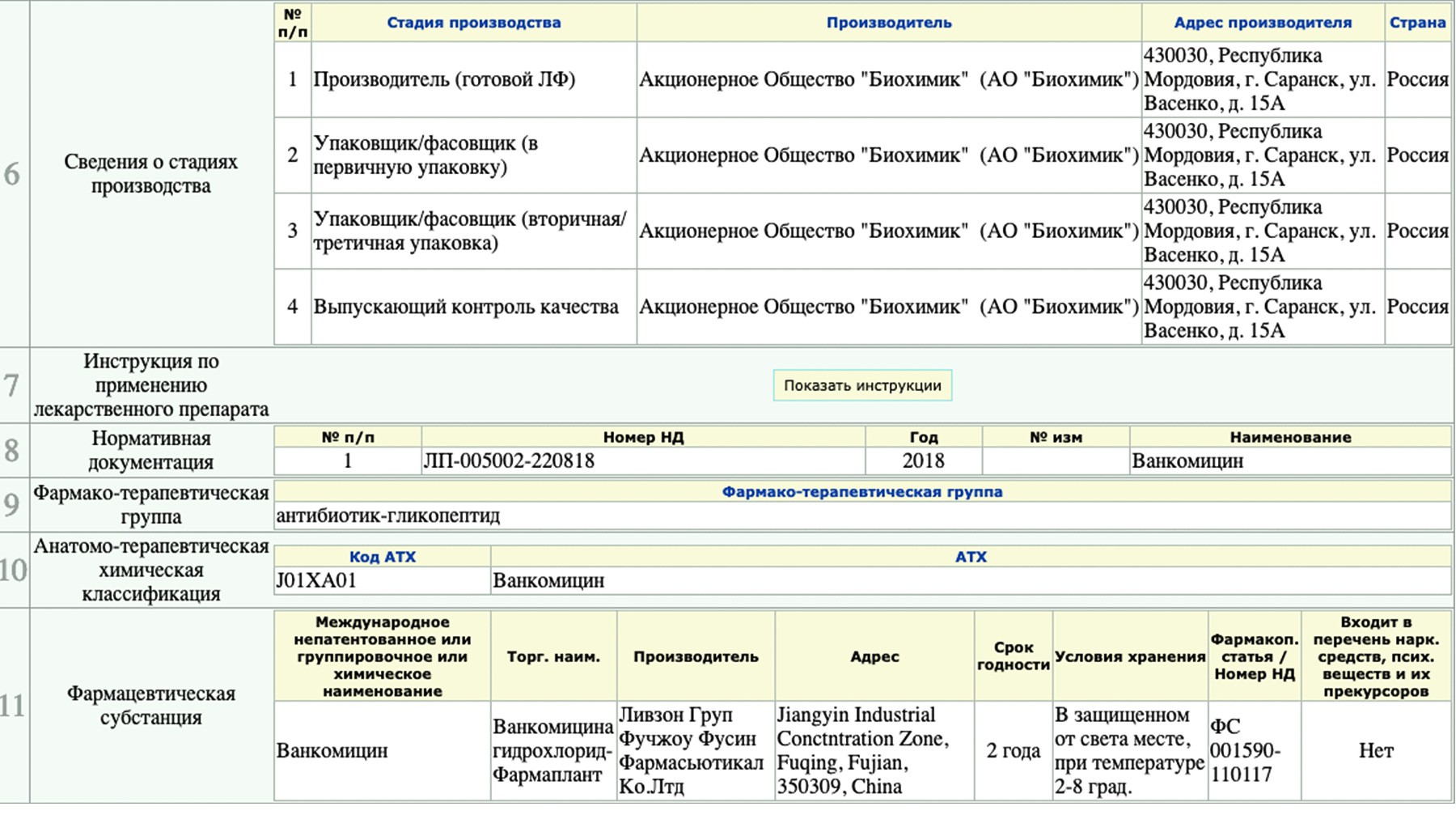Image resolution: width=1456 pixels, height=815 pixels.
Task: Select ATC code 'J01XA01'
Action: tap(316, 581)
